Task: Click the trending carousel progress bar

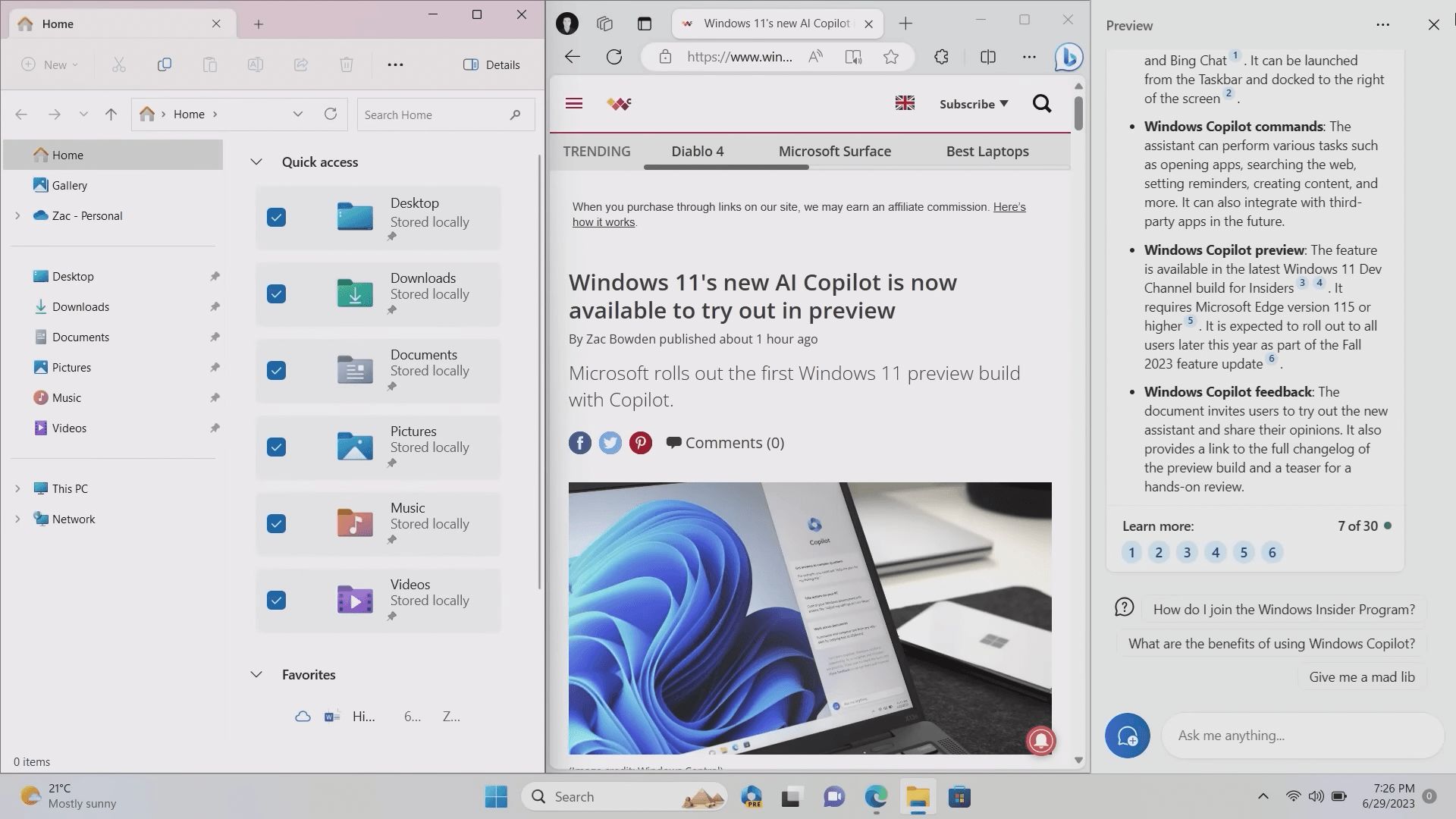Action: [x=726, y=166]
